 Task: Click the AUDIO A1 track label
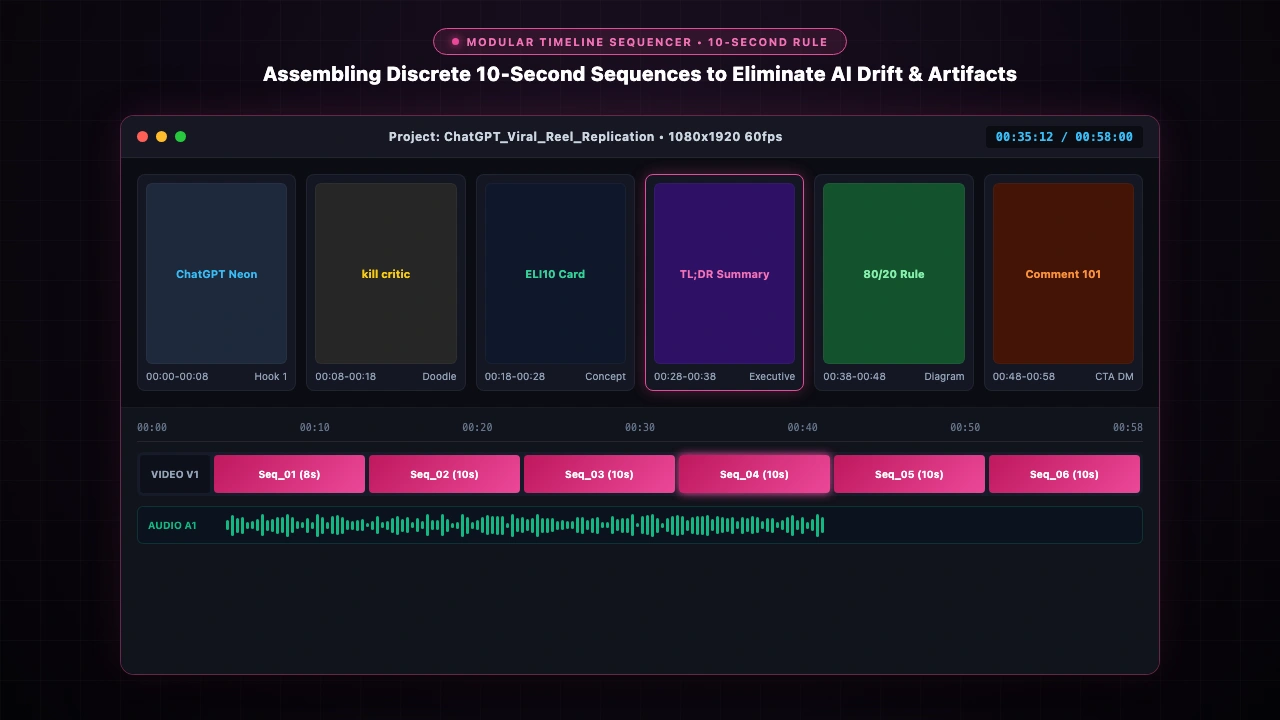pos(172,525)
